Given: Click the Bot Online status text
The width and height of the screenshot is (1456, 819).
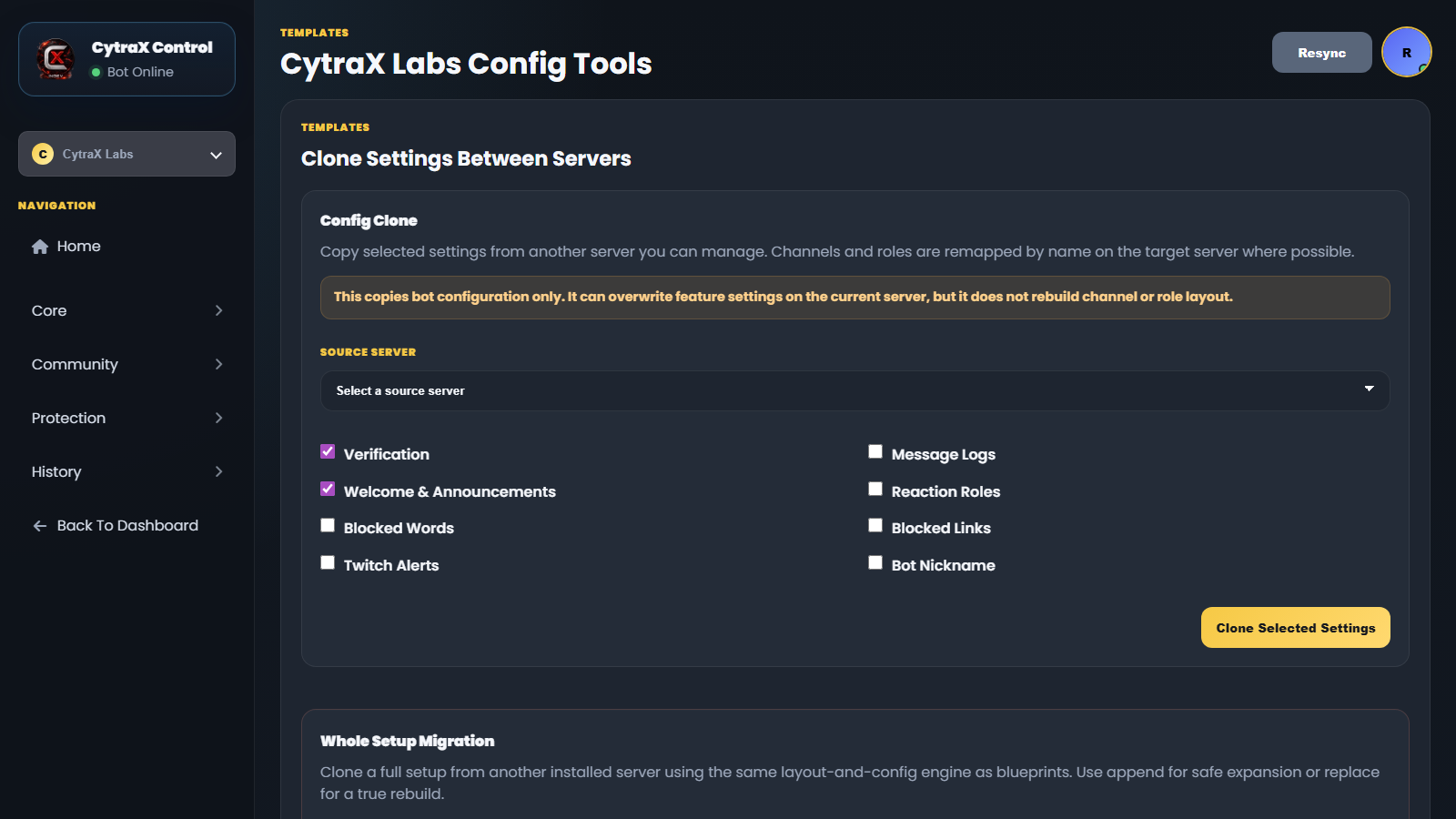Looking at the screenshot, I should pyautogui.click(x=140, y=73).
